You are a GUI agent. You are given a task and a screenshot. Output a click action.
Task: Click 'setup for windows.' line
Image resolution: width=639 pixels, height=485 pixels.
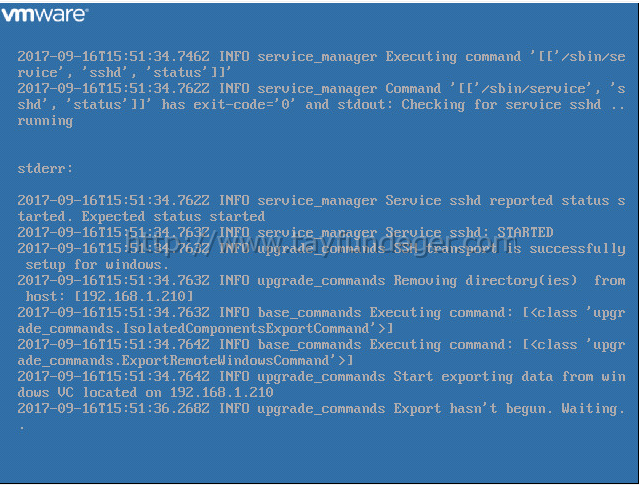[x=97, y=265]
